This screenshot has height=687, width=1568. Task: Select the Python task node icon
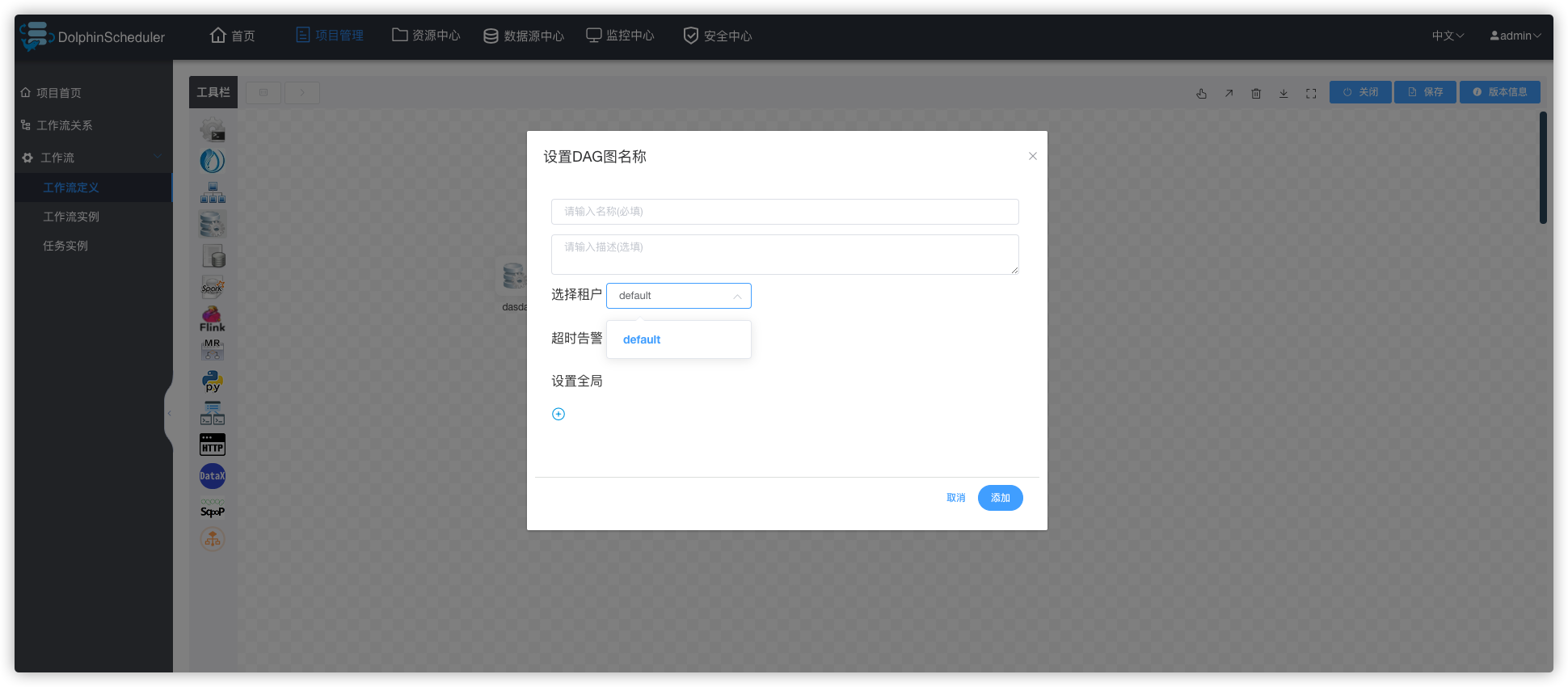[213, 381]
